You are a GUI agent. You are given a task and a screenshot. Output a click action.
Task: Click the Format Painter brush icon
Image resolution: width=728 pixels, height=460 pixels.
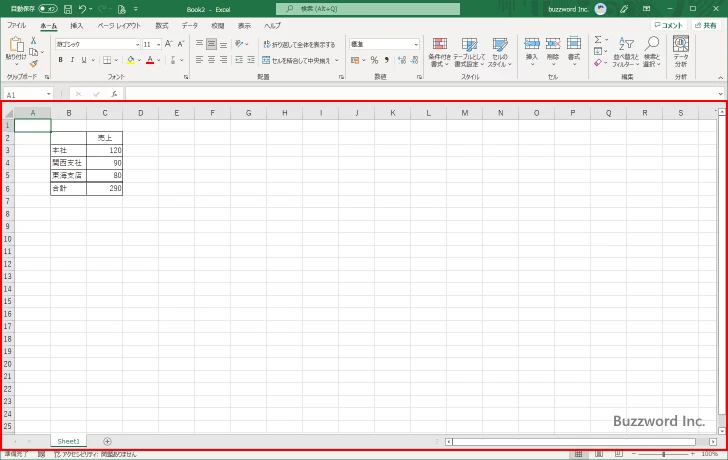33,63
